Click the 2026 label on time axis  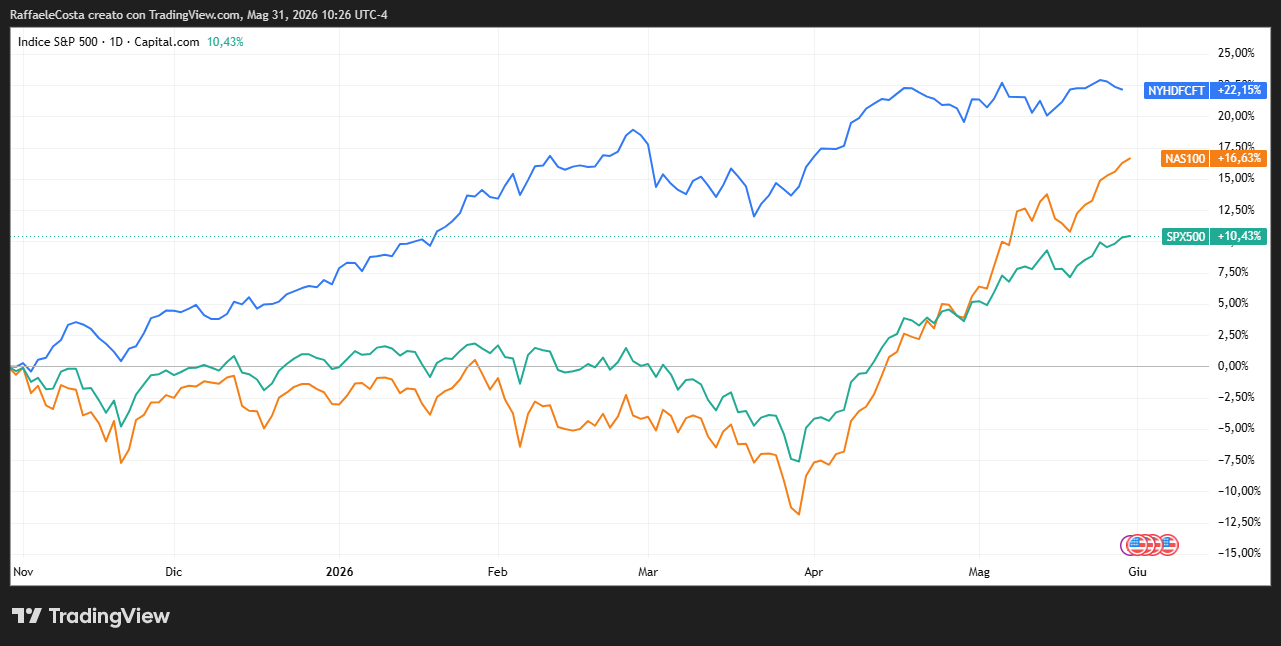(340, 572)
